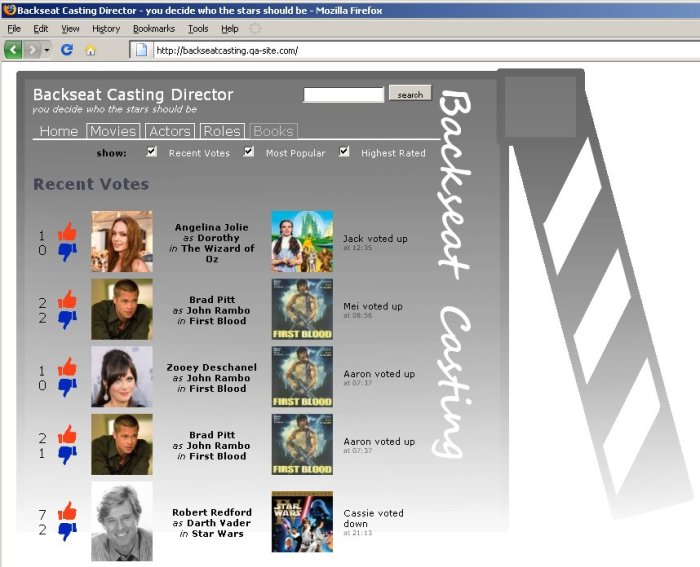This screenshot has height=567, width=700.
Task: Vote thumbs up for Zooey Deschanel as John Rambo
Action: (x=67, y=367)
